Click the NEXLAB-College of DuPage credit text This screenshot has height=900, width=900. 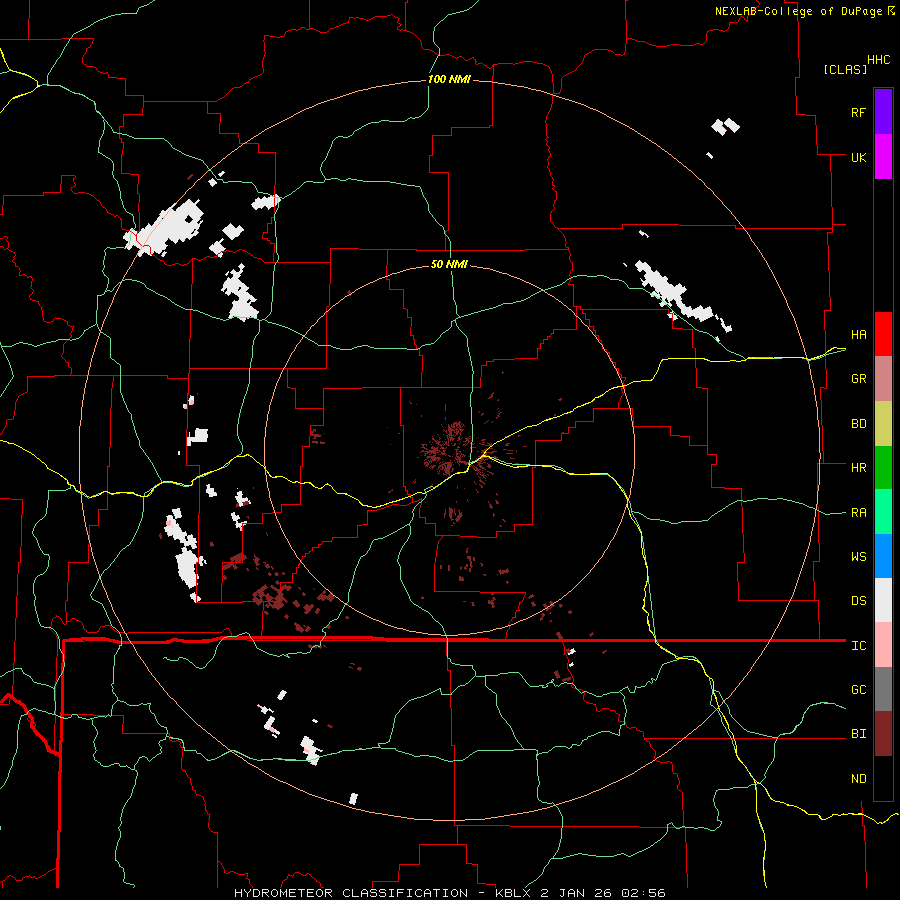tap(798, 11)
